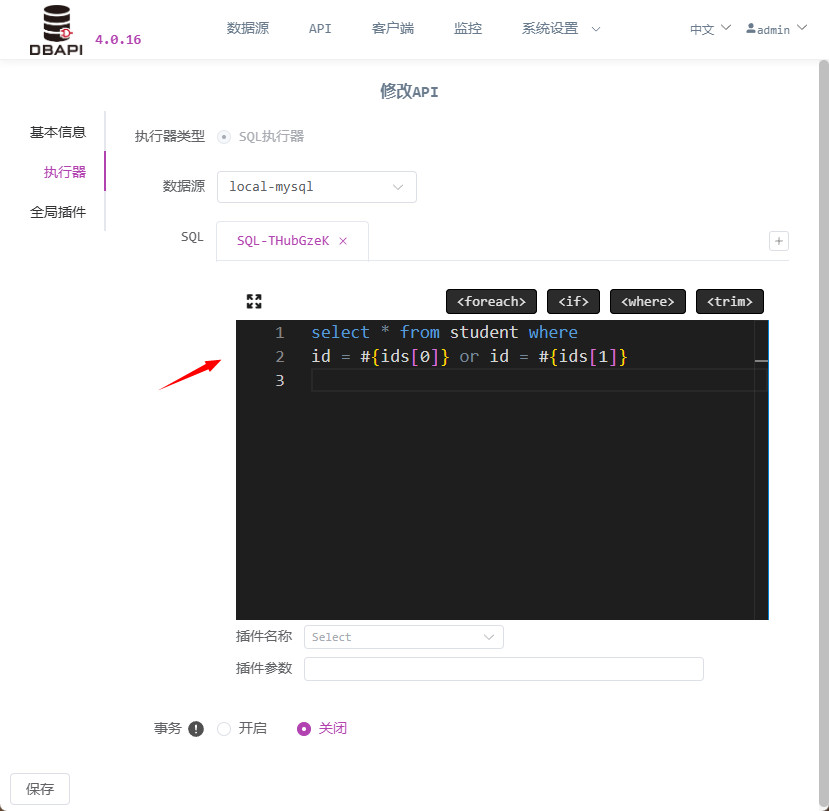Switch to 全局插件 side tab
The image size is (829, 811).
(x=58, y=212)
